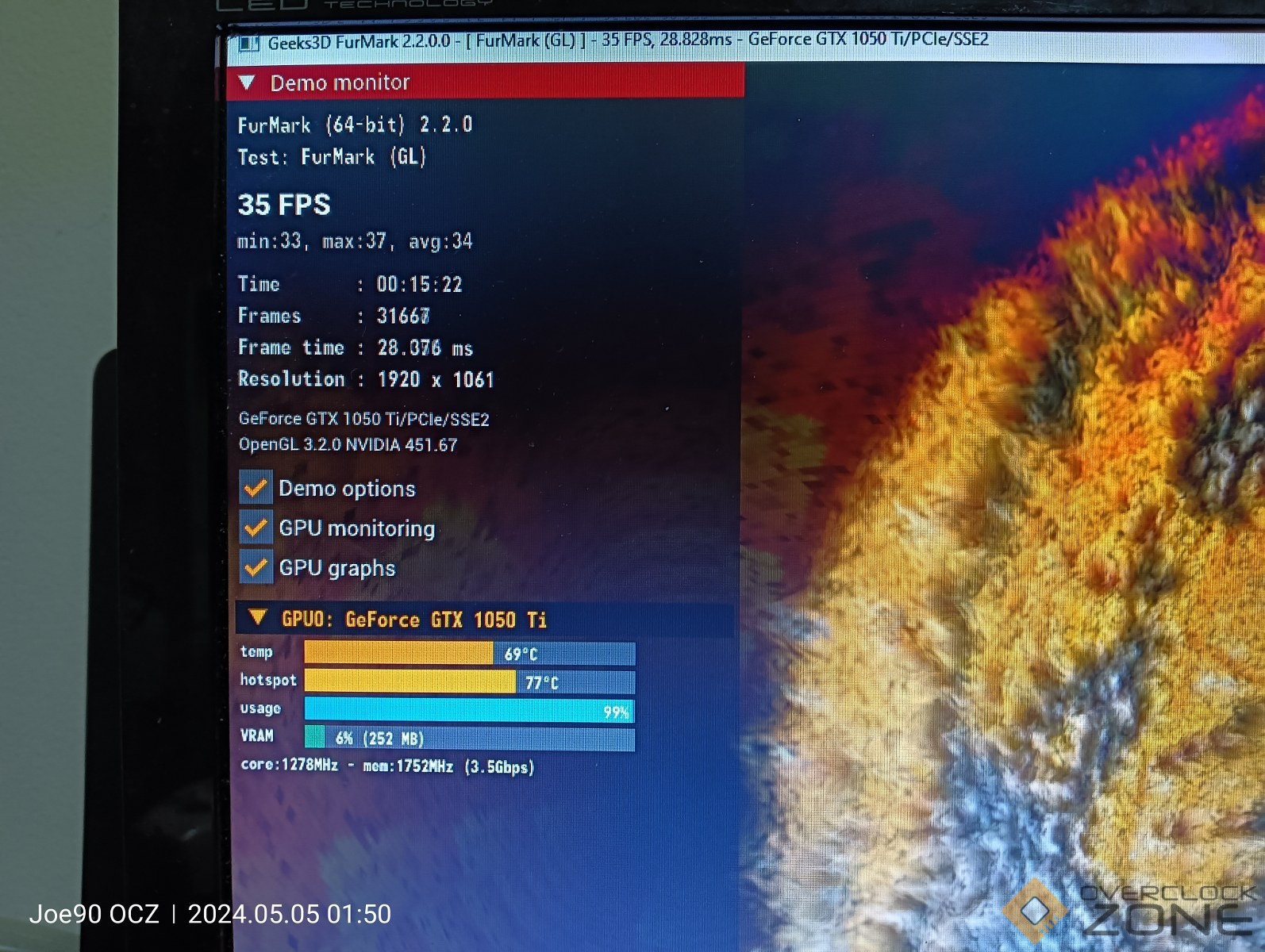Viewport: 1265px width, 952px height.
Task: Click the Demo monitor header text
Action: click(x=340, y=83)
